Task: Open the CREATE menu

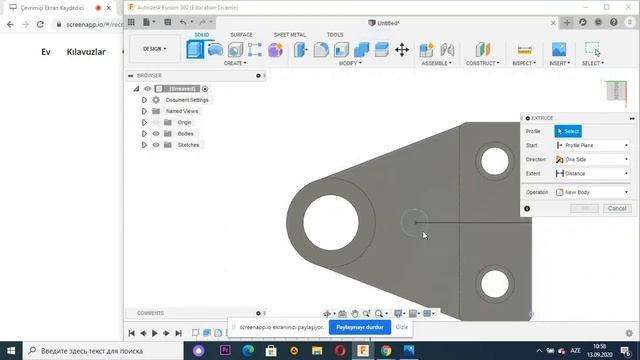Action: point(235,63)
